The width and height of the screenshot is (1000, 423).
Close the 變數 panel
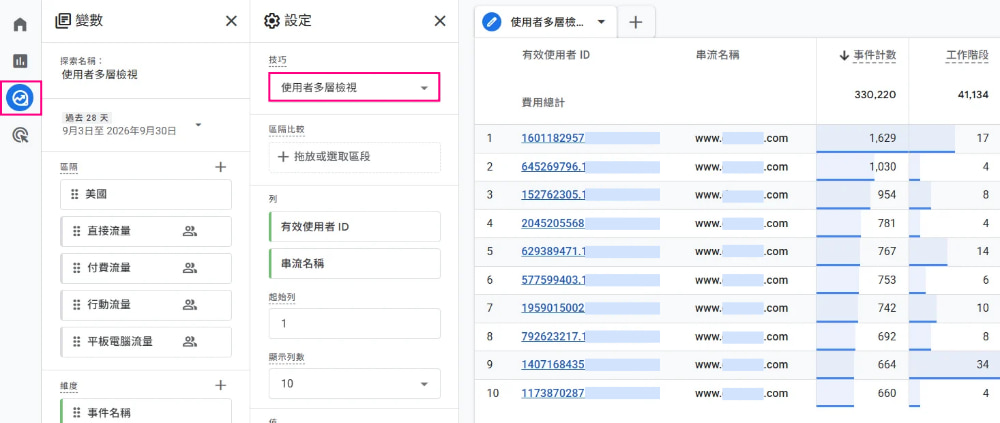click(x=232, y=21)
